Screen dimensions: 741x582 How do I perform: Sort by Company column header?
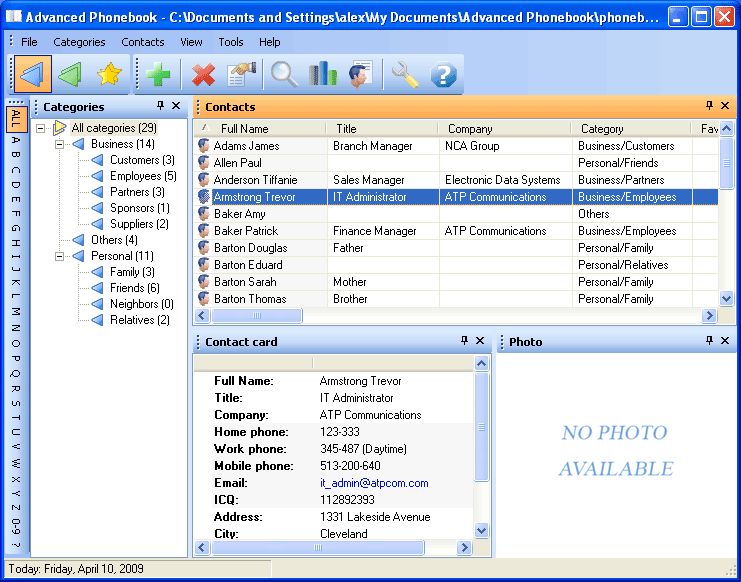(504, 128)
